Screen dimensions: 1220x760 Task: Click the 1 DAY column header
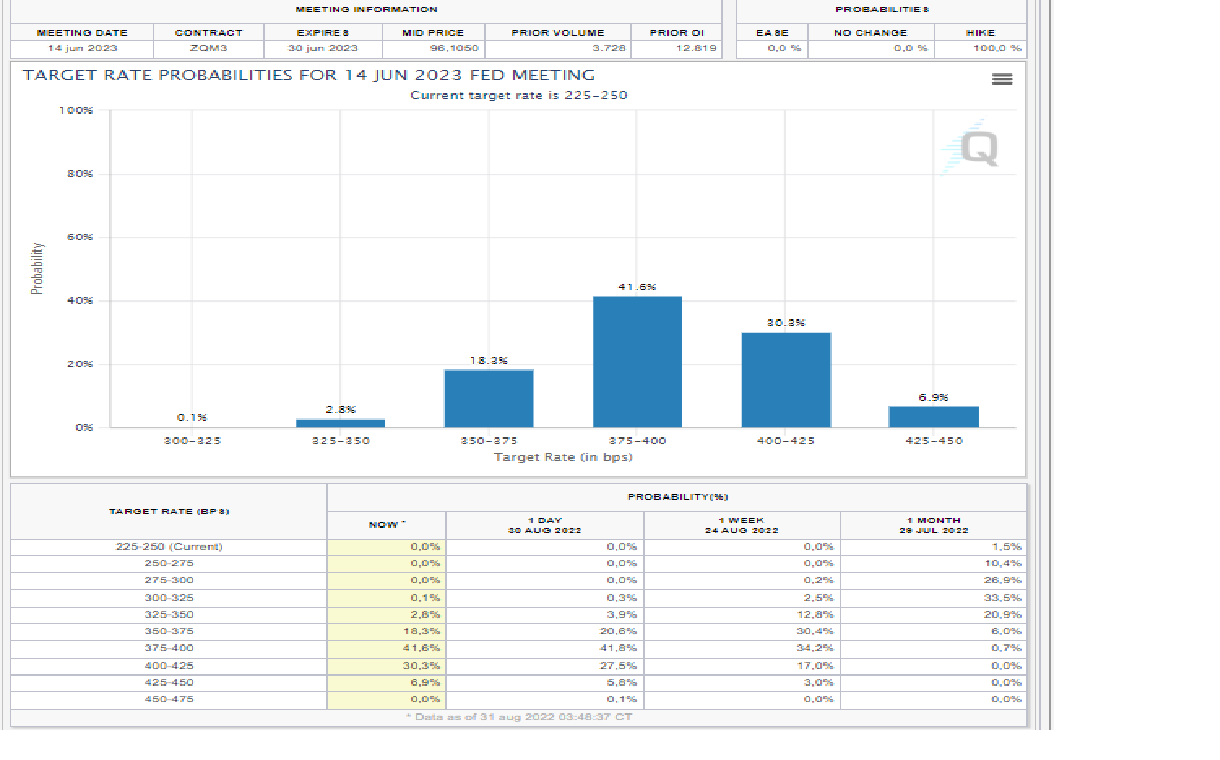pos(545,524)
